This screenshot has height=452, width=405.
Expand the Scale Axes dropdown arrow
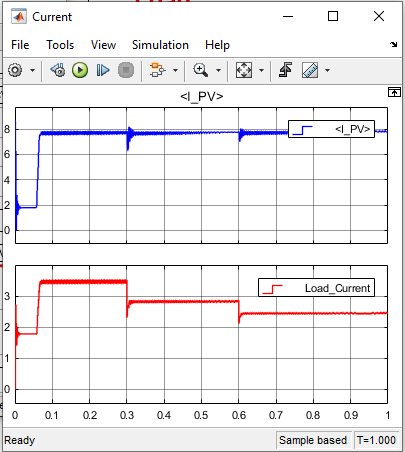(x=261, y=70)
